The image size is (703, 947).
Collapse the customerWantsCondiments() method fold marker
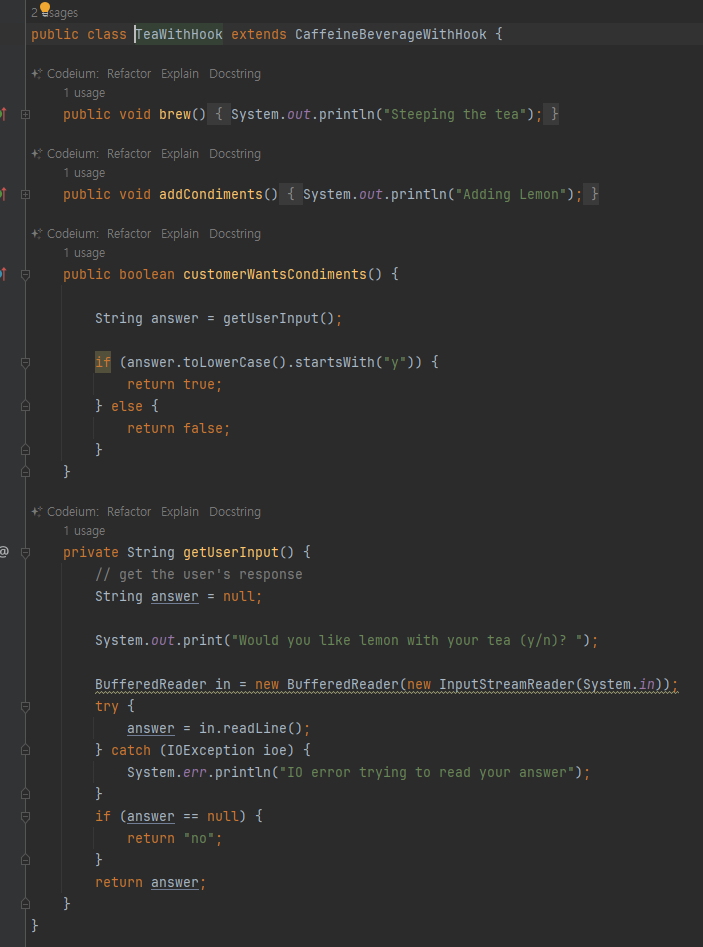(25, 275)
